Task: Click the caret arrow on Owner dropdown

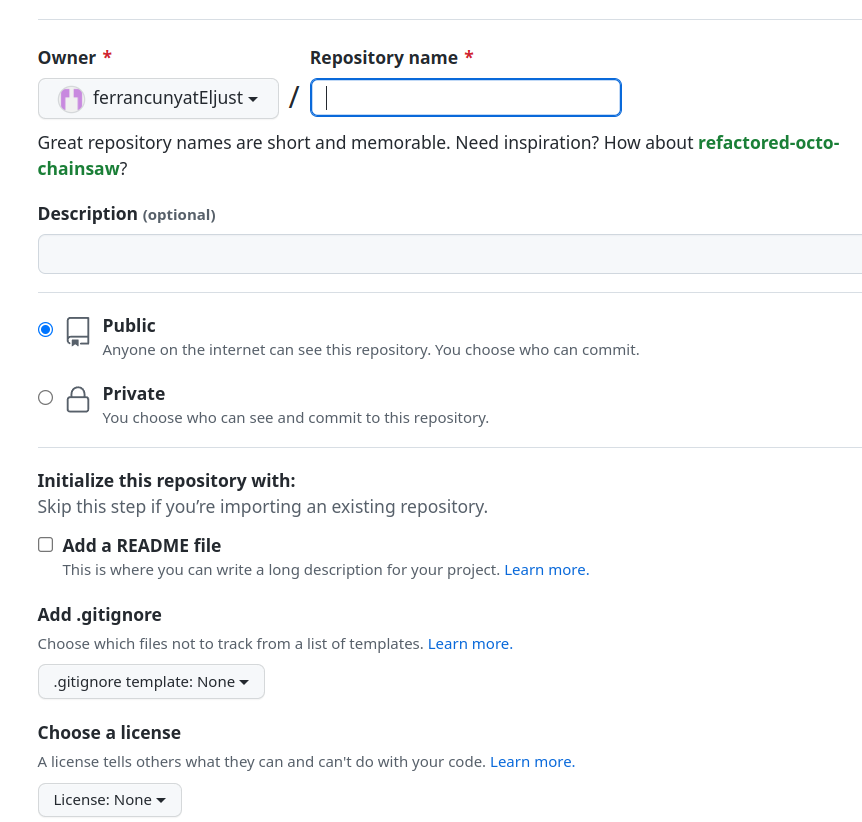Action: (253, 99)
